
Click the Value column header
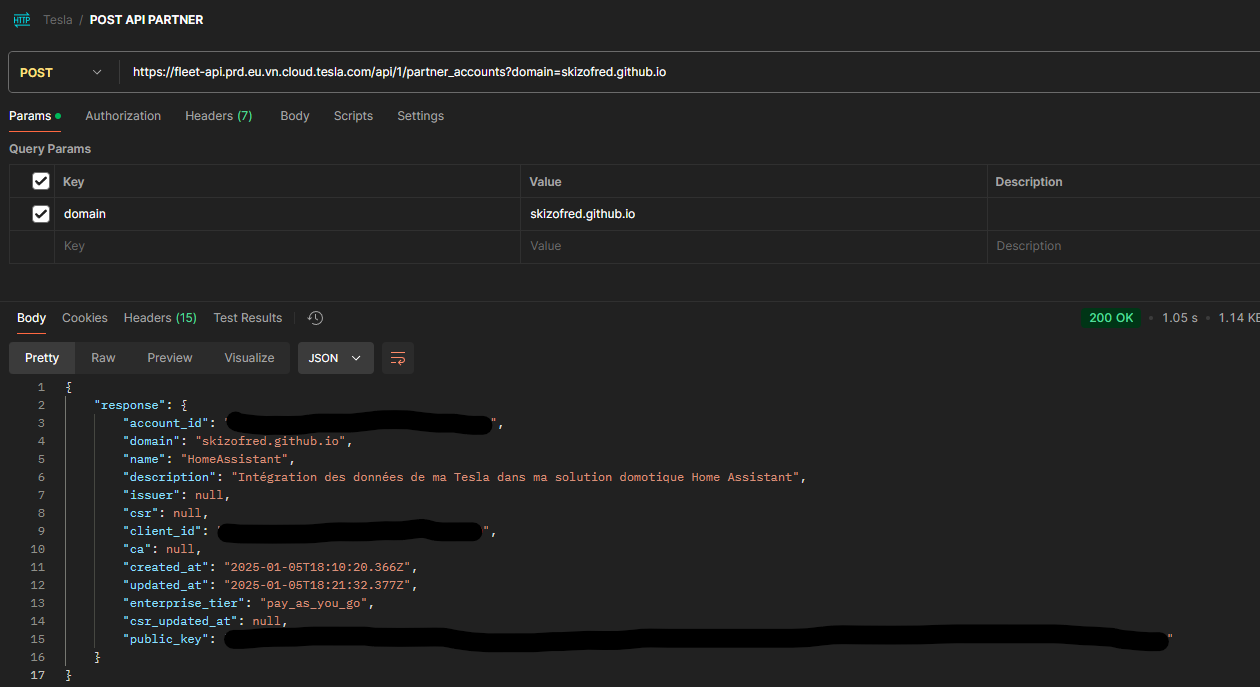click(546, 182)
